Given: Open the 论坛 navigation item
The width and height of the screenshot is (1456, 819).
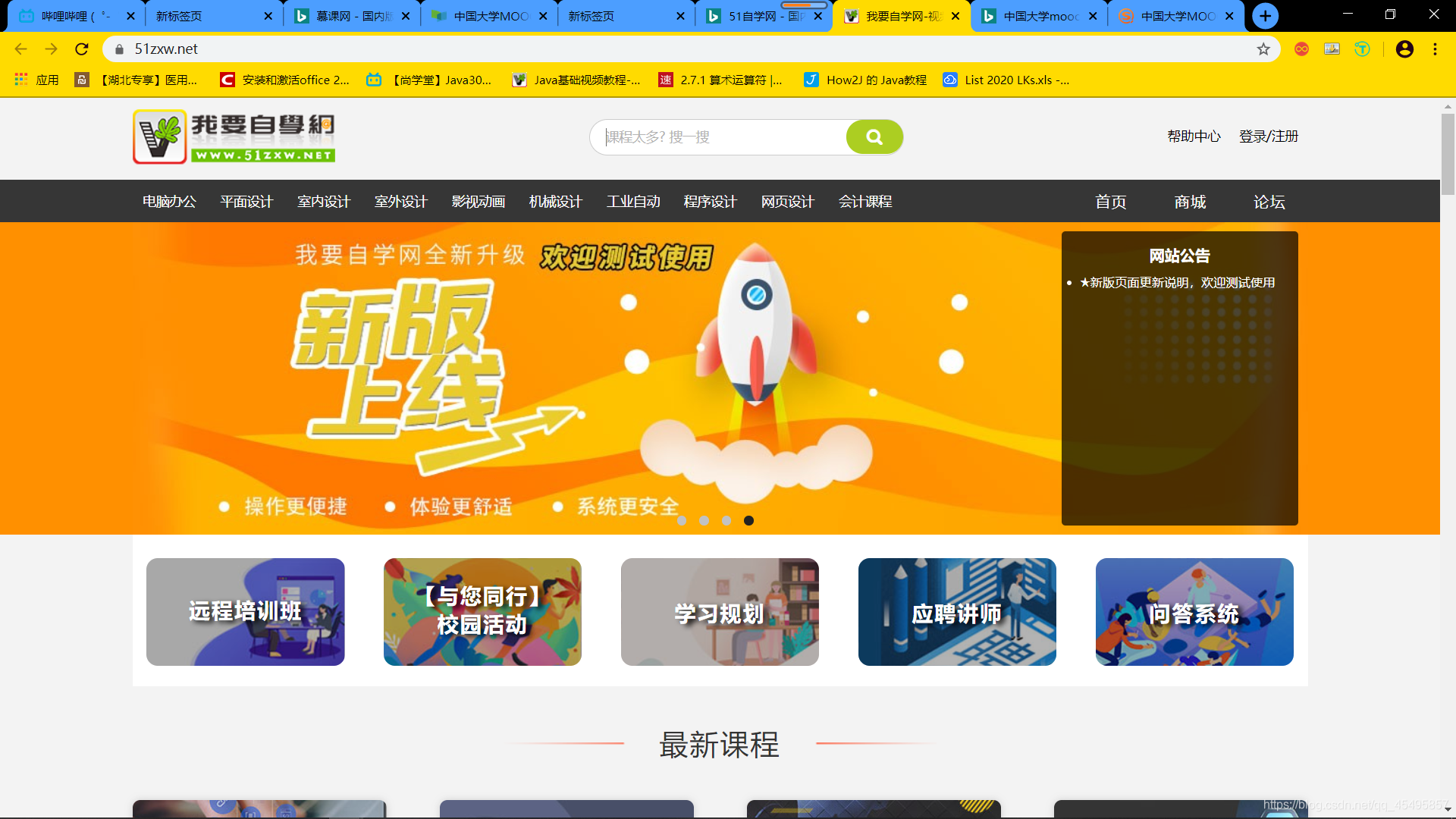Looking at the screenshot, I should coord(1269,202).
